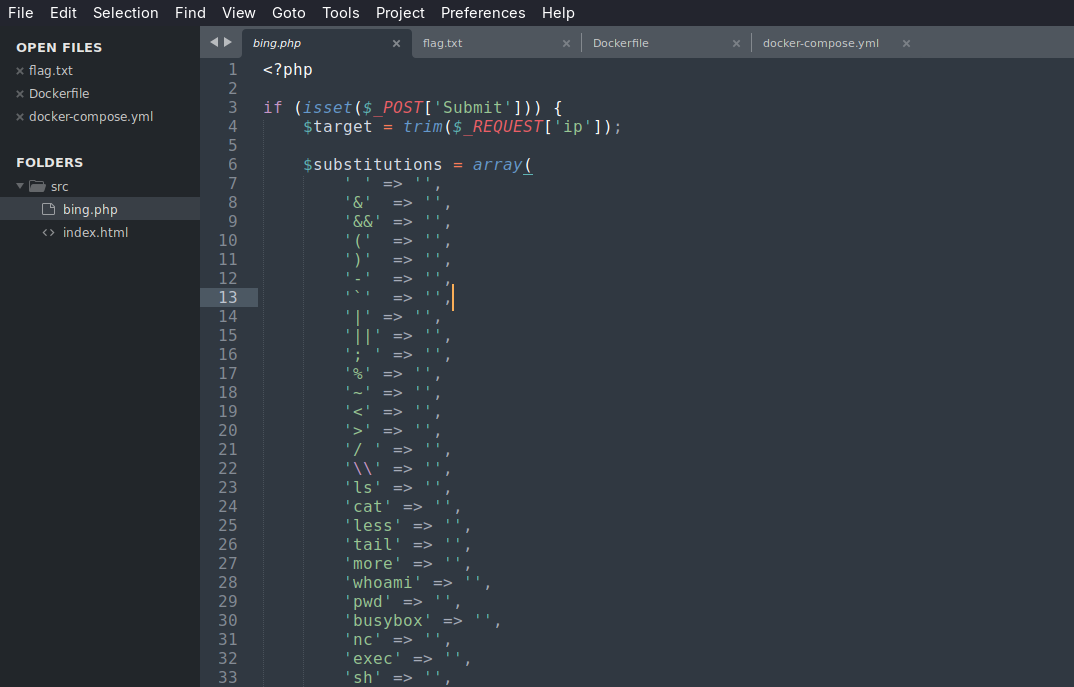Viewport: 1074px width, 687px height.
Task: Open the Preferences menu
Action: (x=483, y=12)
